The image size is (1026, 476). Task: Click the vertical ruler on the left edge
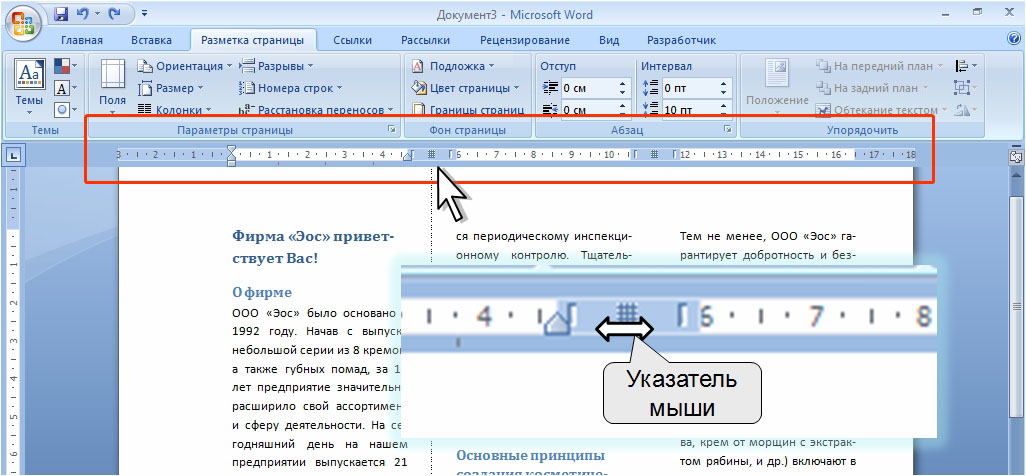(12, 321)
